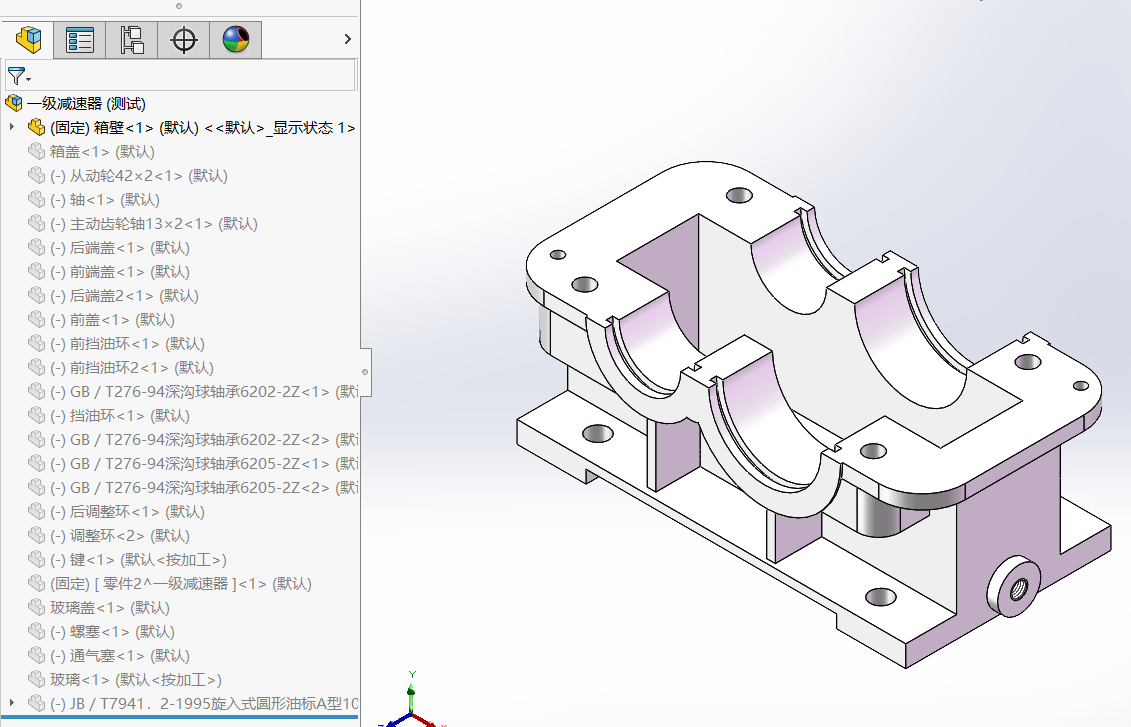Open the DisplayManager colored sphere icon

click(x=235, y=39)
